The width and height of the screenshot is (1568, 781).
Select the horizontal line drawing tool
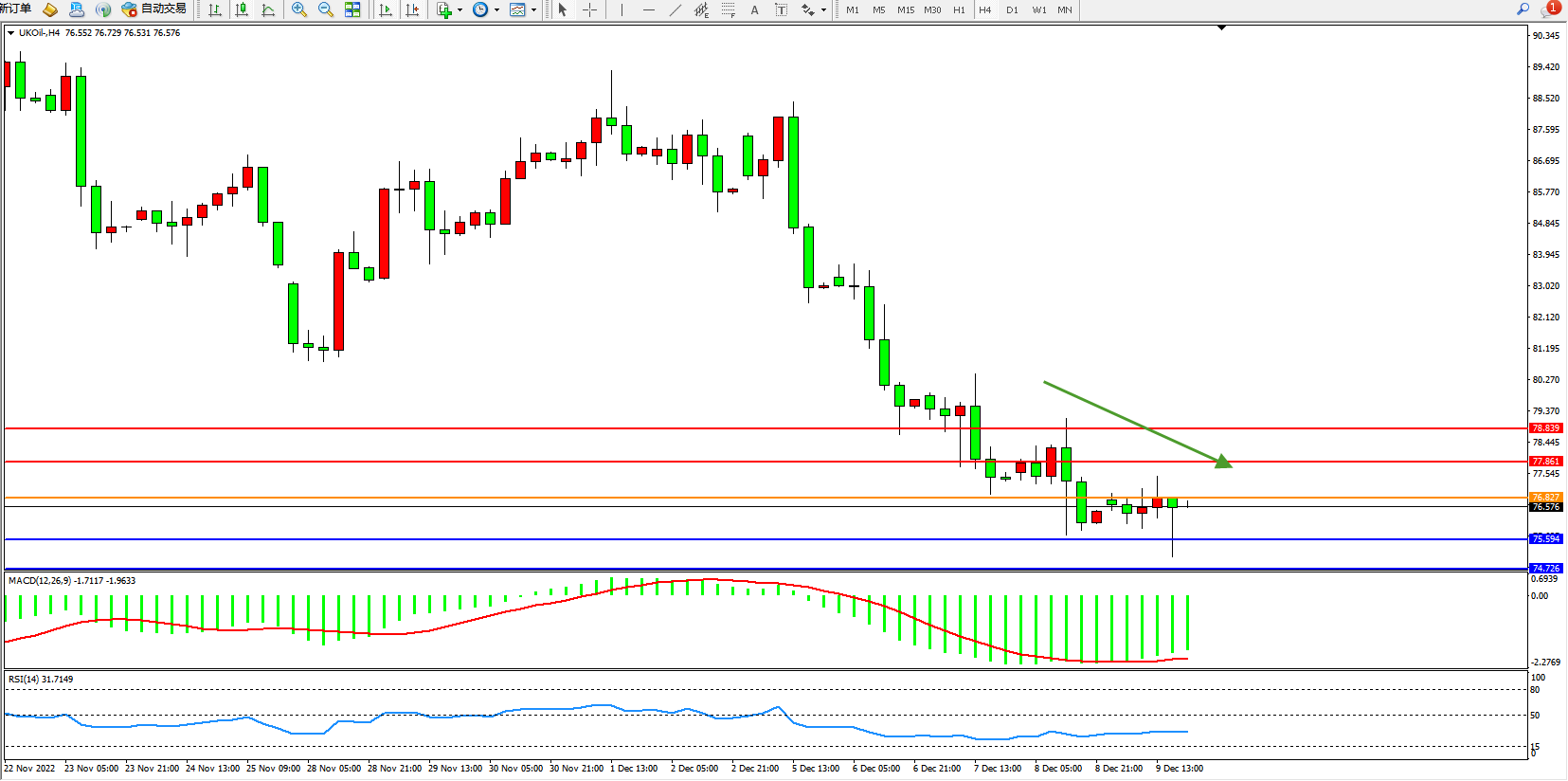(x=648, y=9)
